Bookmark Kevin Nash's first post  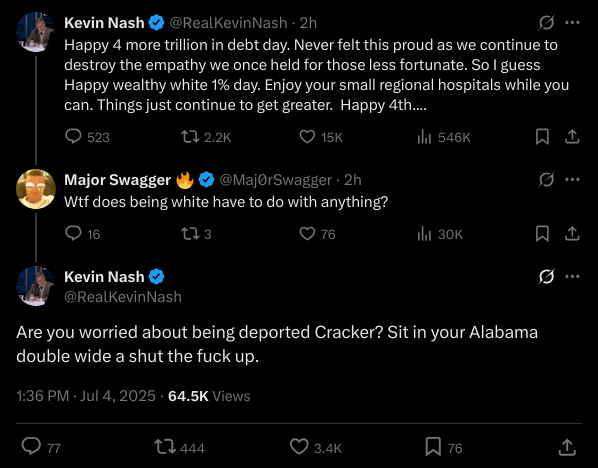pyautogui.click(x=542, y=137)
